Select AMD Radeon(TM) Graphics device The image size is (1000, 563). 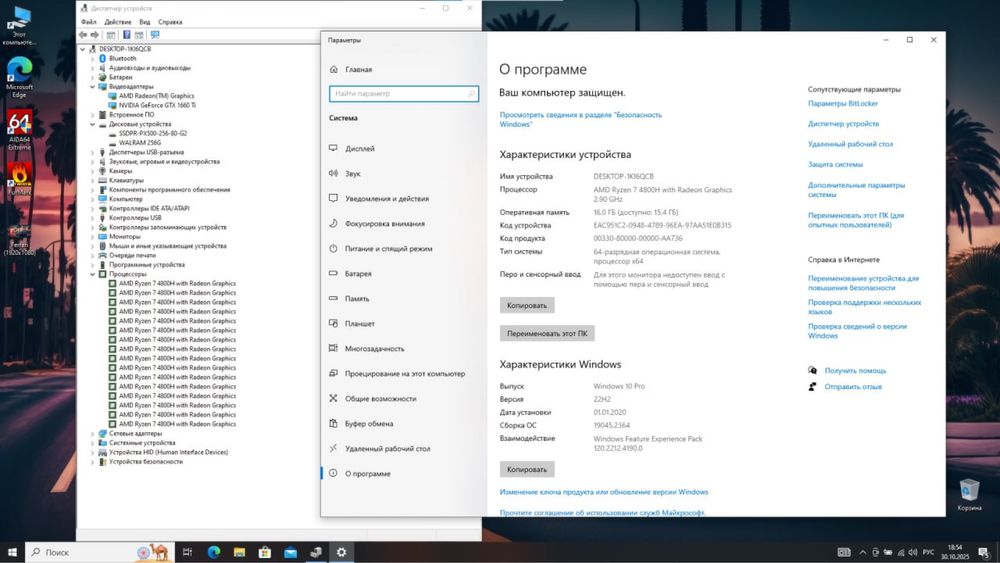156,96
